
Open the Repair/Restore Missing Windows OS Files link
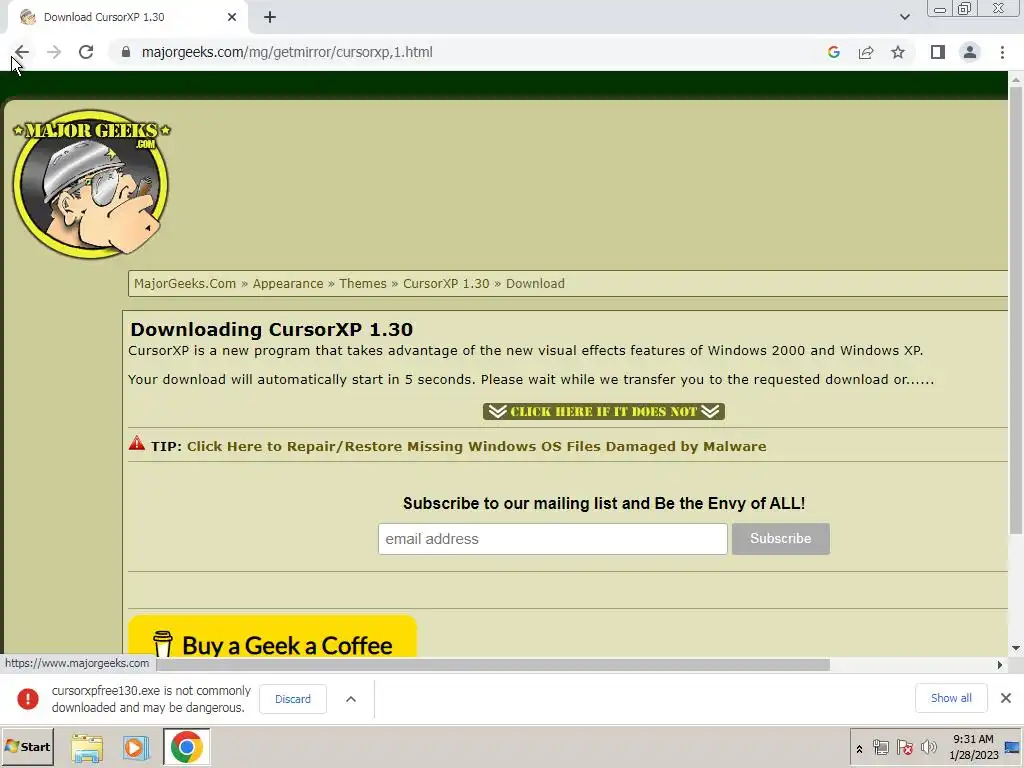point(477,447)
